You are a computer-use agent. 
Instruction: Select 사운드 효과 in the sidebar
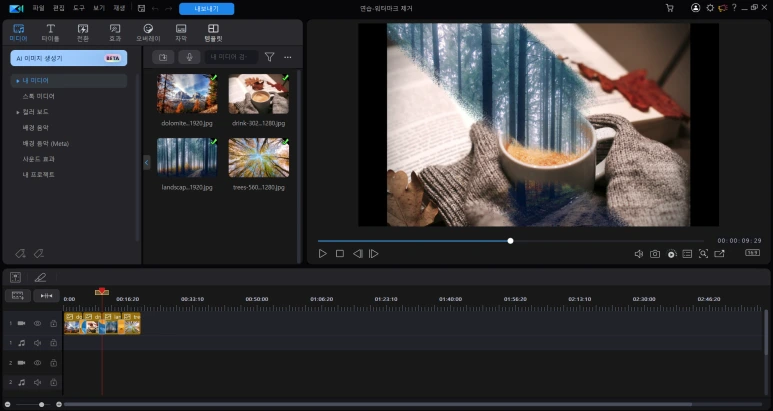coord(38,159)
